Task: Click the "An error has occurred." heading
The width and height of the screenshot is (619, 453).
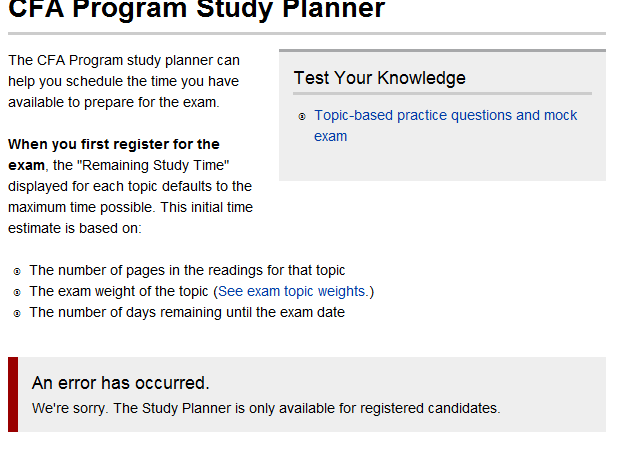Action: point(120,383)
